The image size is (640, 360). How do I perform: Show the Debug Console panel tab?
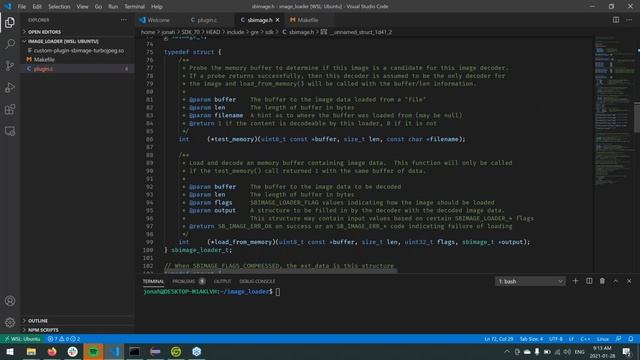point(257,281)
